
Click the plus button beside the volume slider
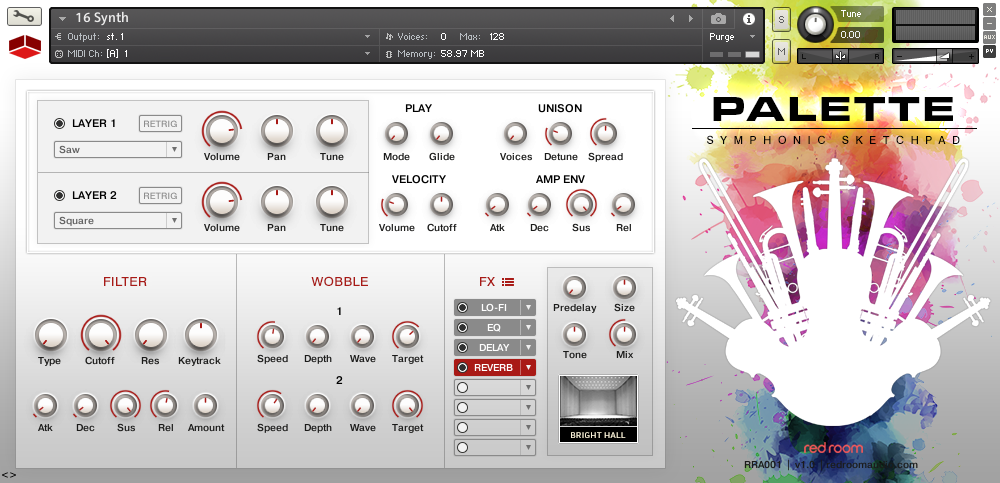(971, 56)
